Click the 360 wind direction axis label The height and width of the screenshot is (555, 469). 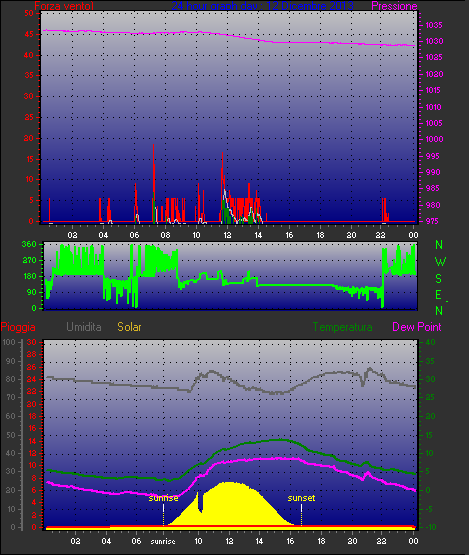[29, 244]
